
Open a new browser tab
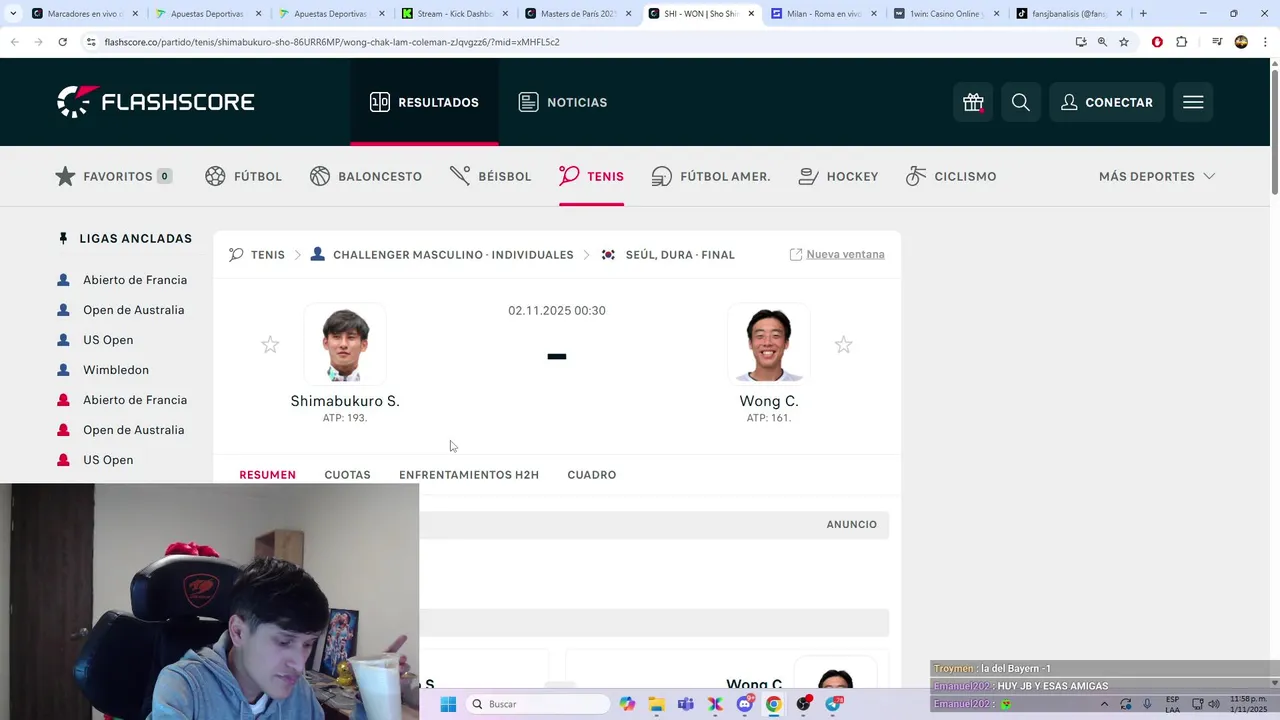(1143, 14)
